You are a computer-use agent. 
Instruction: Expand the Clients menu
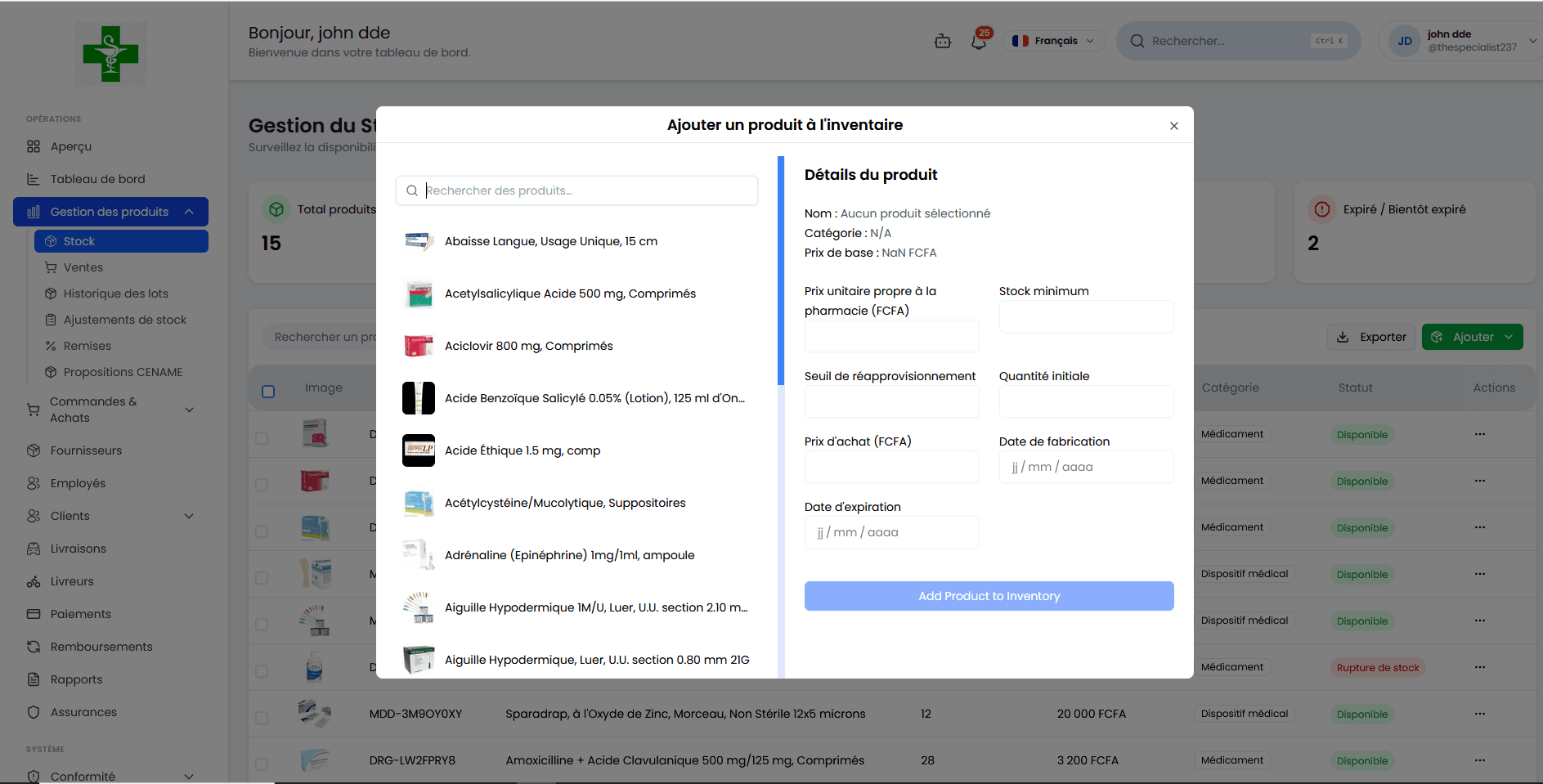[x=189, y=516]
